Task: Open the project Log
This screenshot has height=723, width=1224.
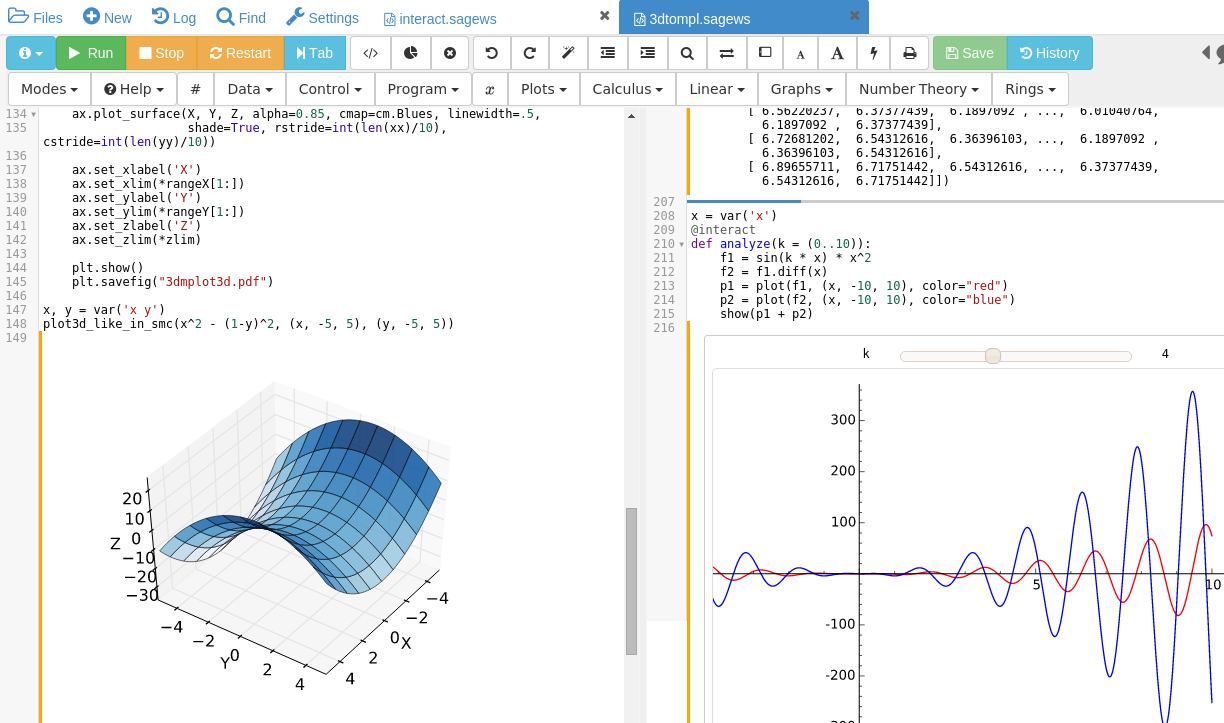Action: coord(174,17)
